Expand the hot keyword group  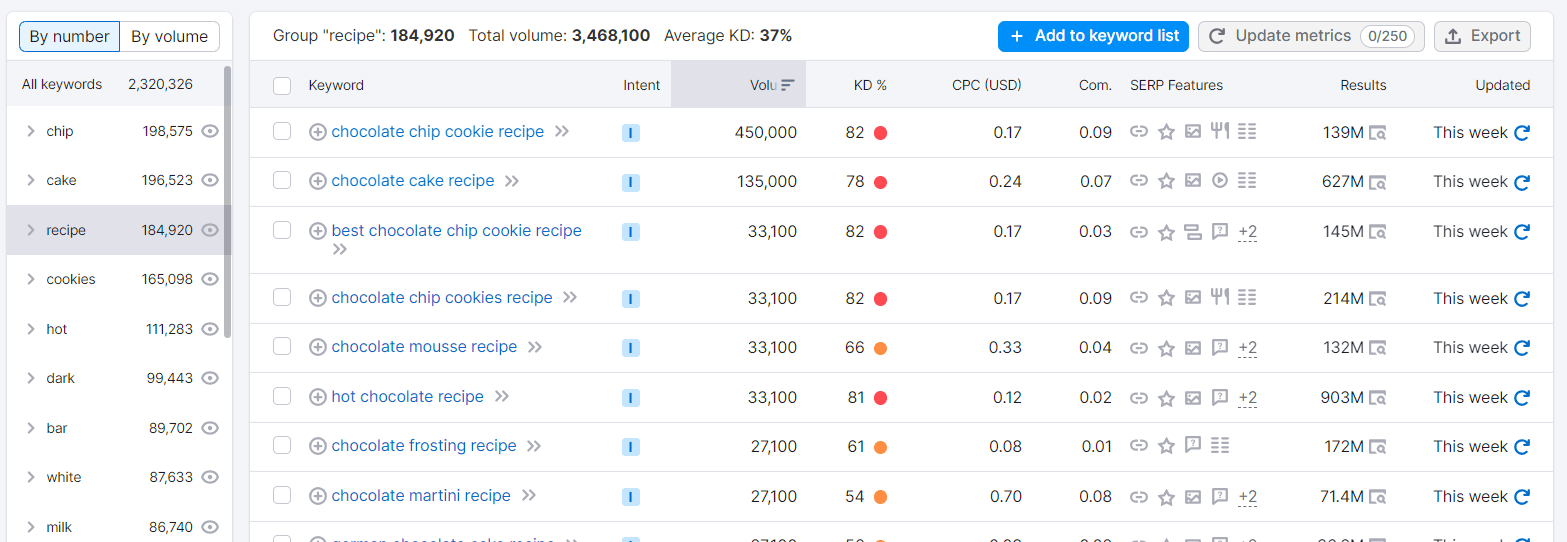coord(31,329)
